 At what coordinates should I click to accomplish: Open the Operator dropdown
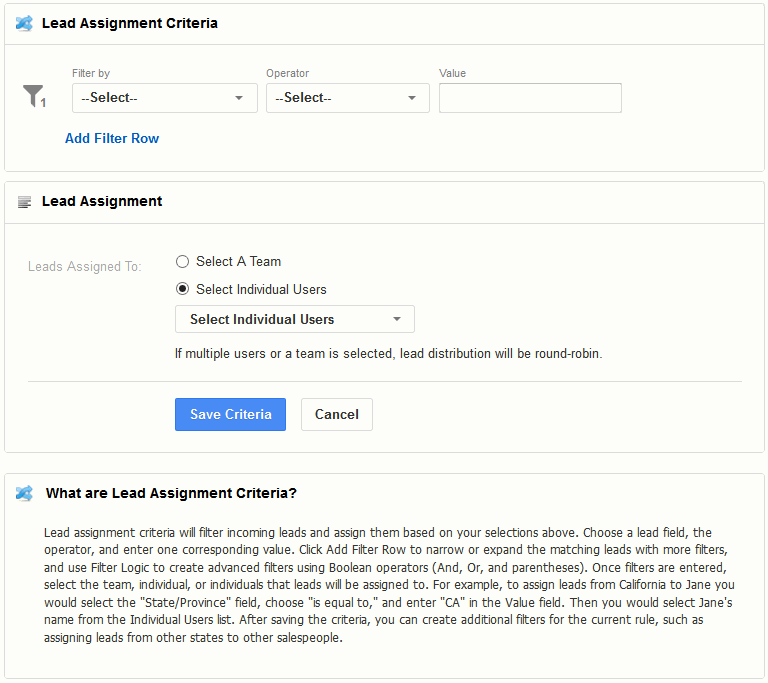pos(348,98)
